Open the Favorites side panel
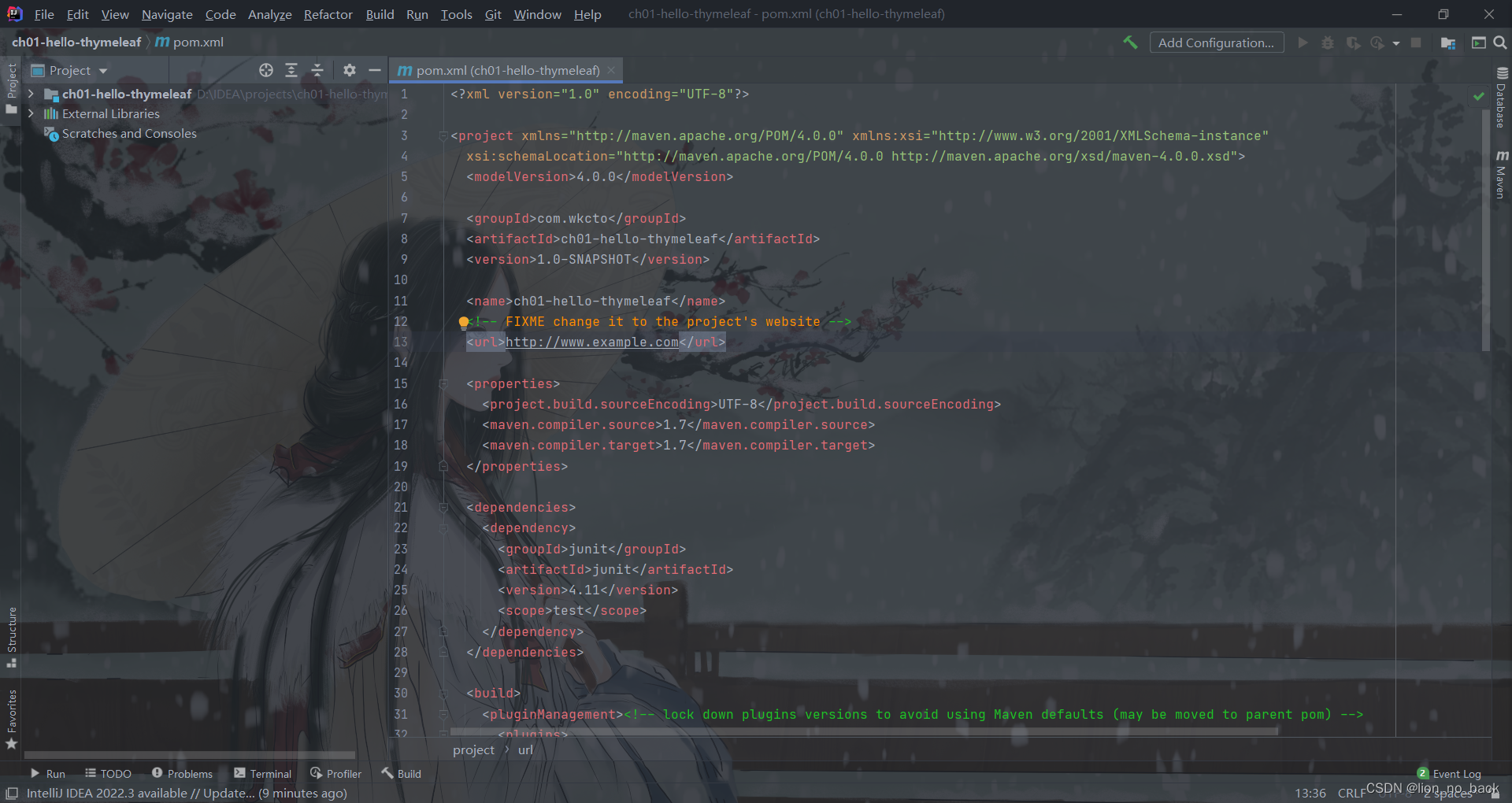Viewport: 1512px width, 803px height. (x=12, y=720)
